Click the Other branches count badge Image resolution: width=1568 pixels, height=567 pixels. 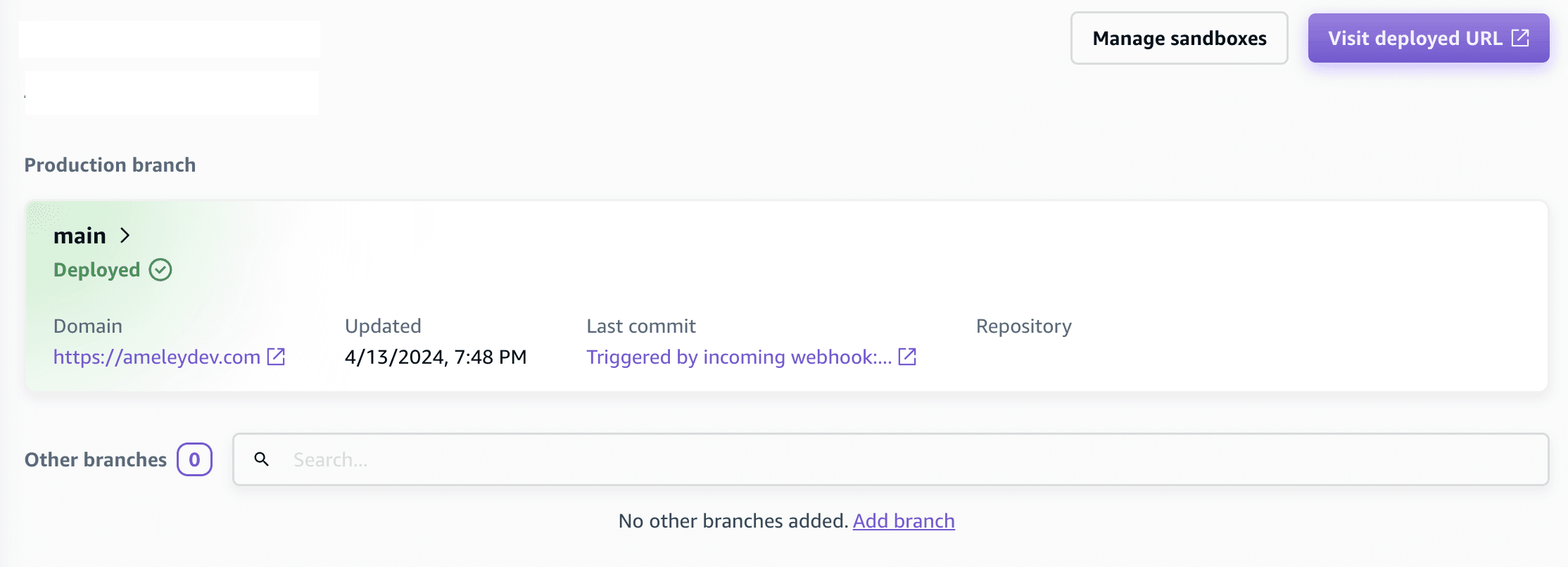[x=194, y=459]
